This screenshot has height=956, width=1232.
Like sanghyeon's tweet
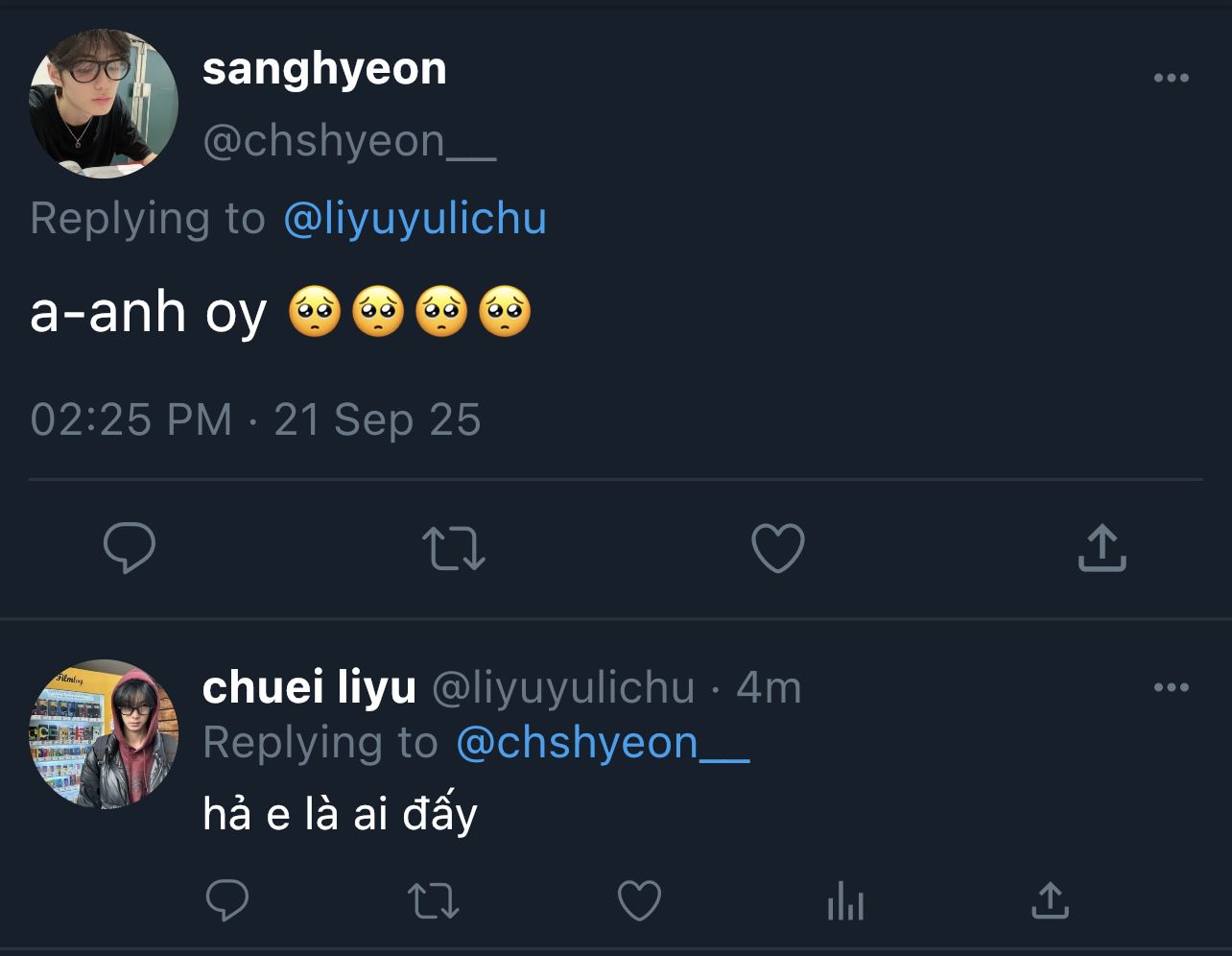(x=777, y=548)
